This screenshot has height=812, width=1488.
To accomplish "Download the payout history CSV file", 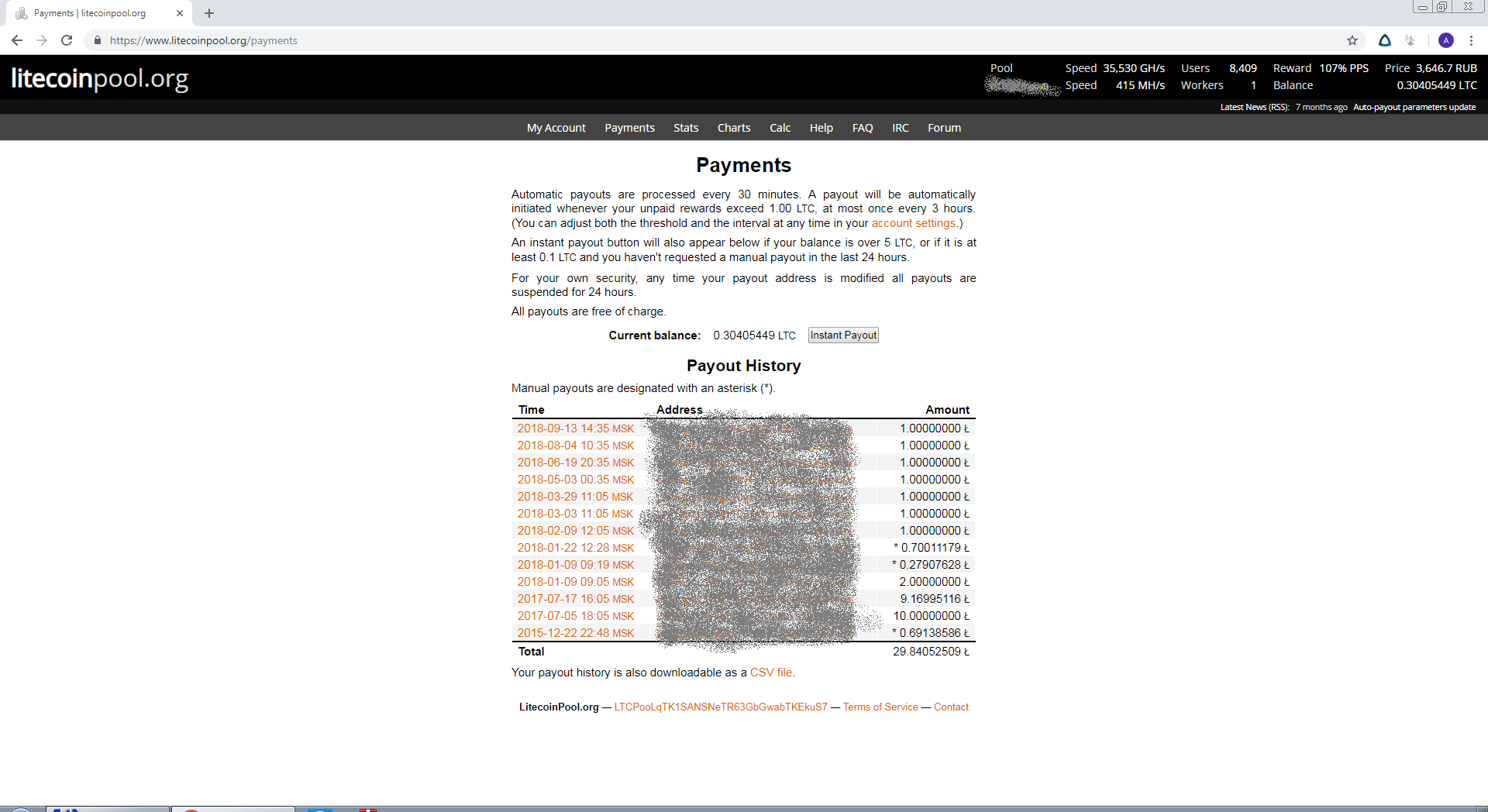I will point(771,673).
